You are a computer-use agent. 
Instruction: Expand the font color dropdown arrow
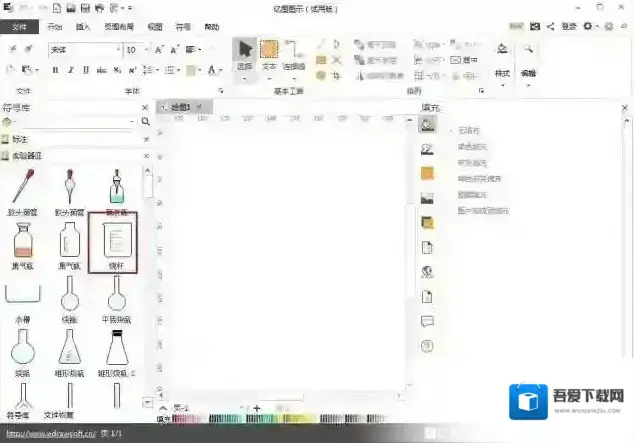220,70
